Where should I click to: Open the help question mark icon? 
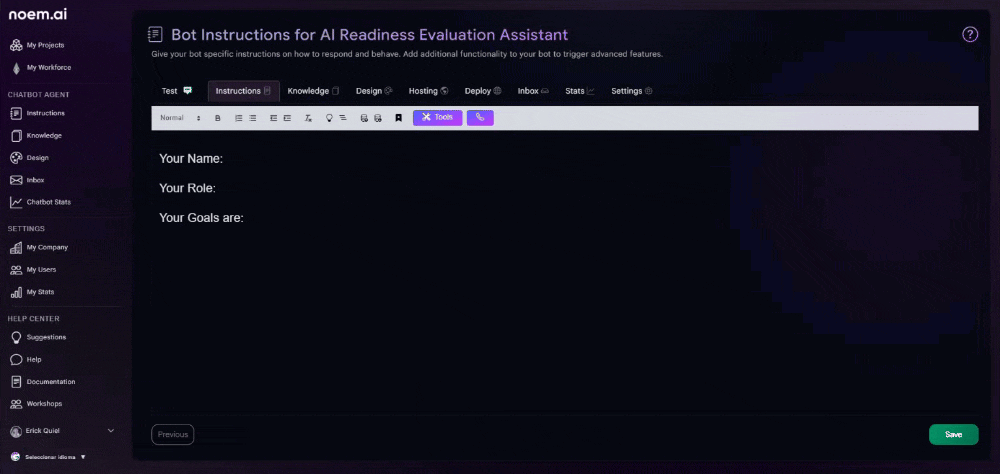970,35
